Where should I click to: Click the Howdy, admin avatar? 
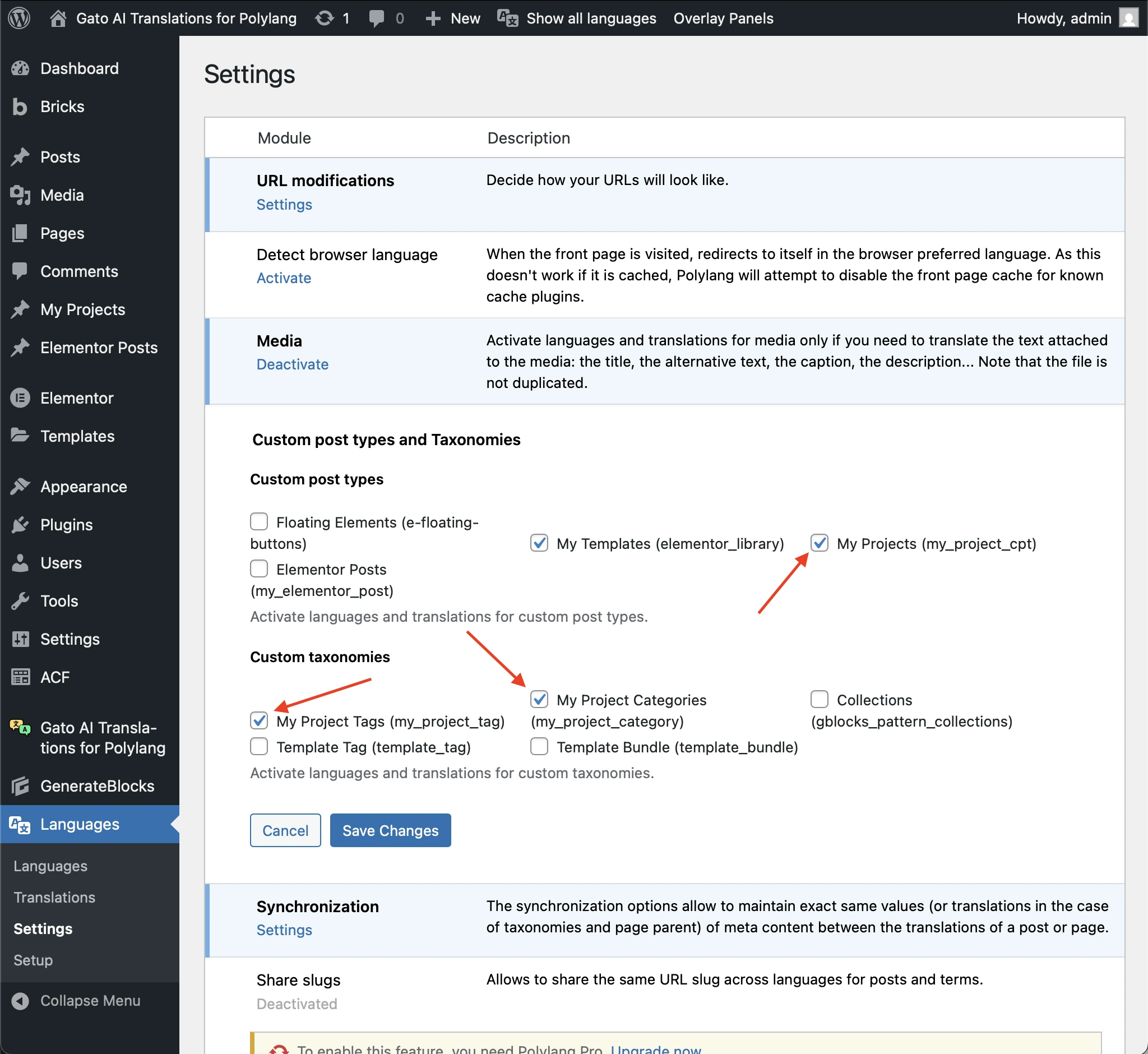pyautogui.click(x=1128, y=18)
